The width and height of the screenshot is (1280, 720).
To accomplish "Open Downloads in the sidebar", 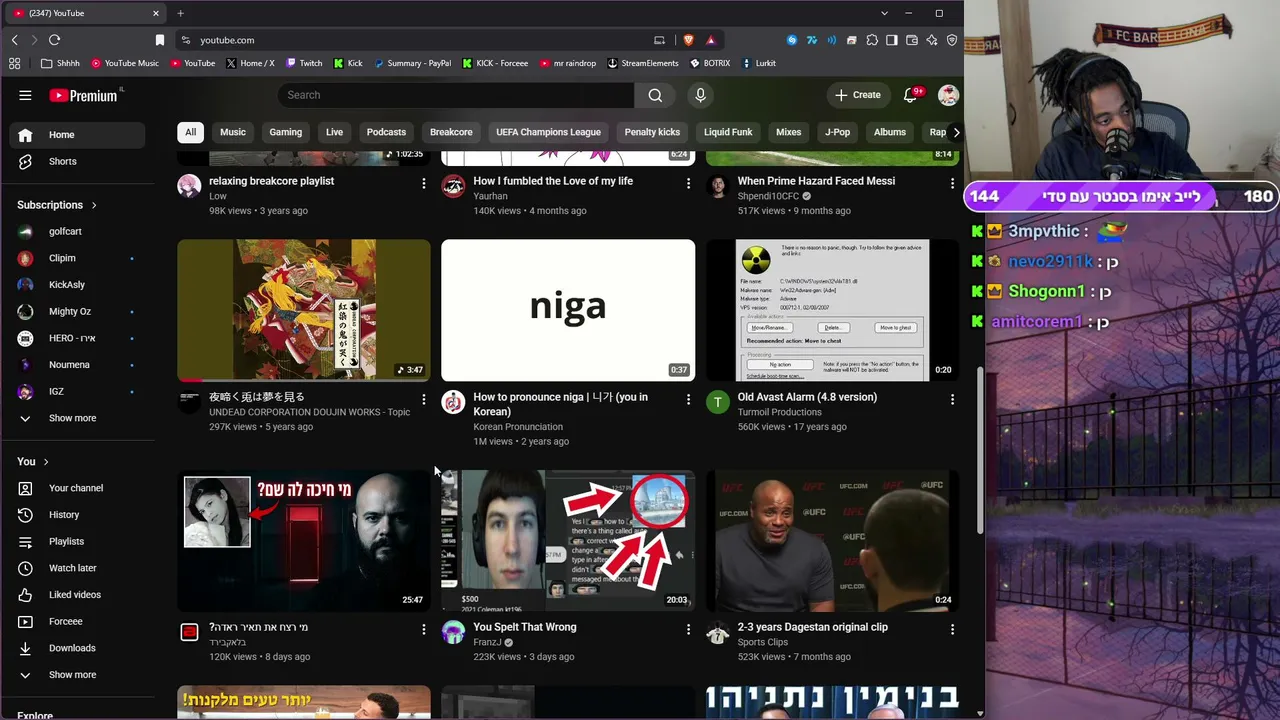I will pos(78,648).
